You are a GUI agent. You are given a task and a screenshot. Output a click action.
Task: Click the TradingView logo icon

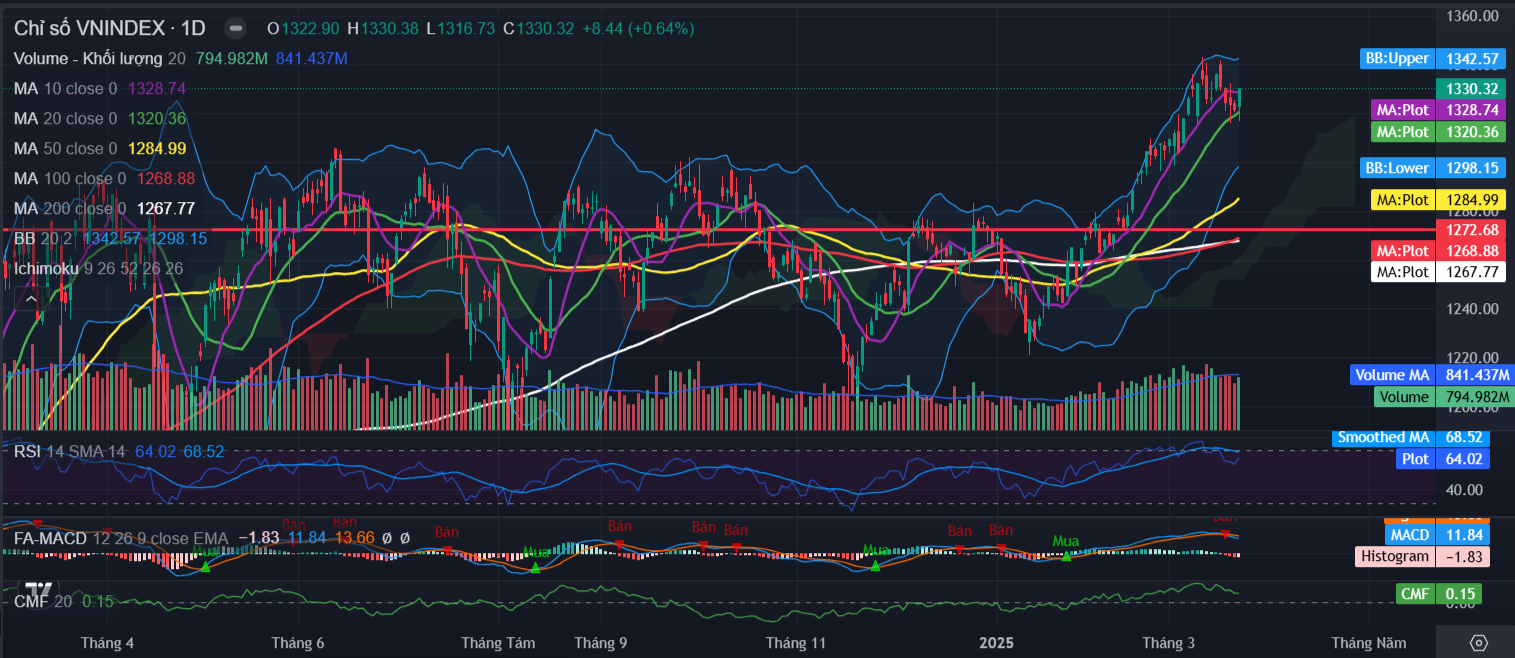point(39,590)
